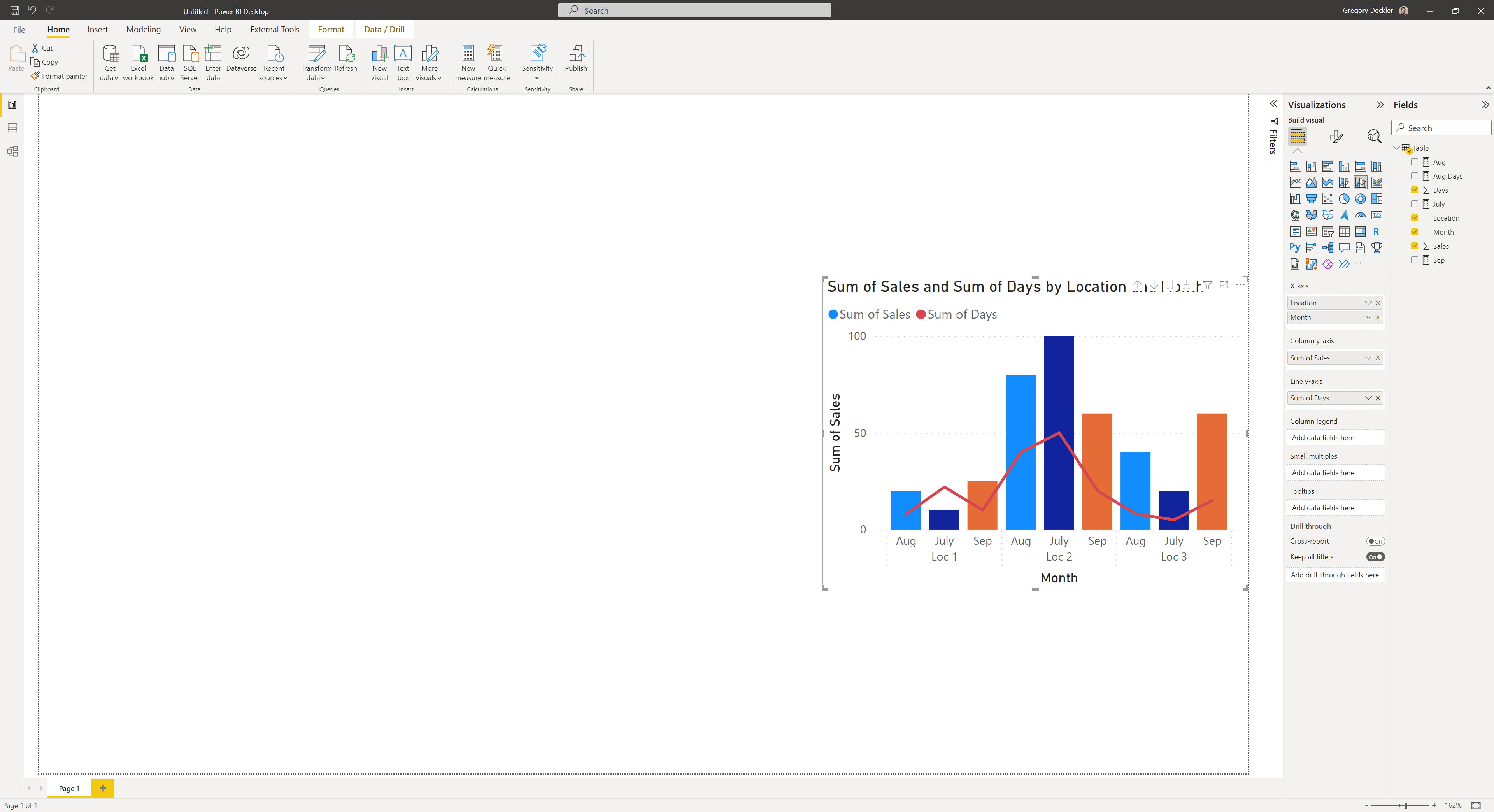The image size is (1494, 812).
Task: Select the KPI visual icon
Action: click(x=1311, y=231)
